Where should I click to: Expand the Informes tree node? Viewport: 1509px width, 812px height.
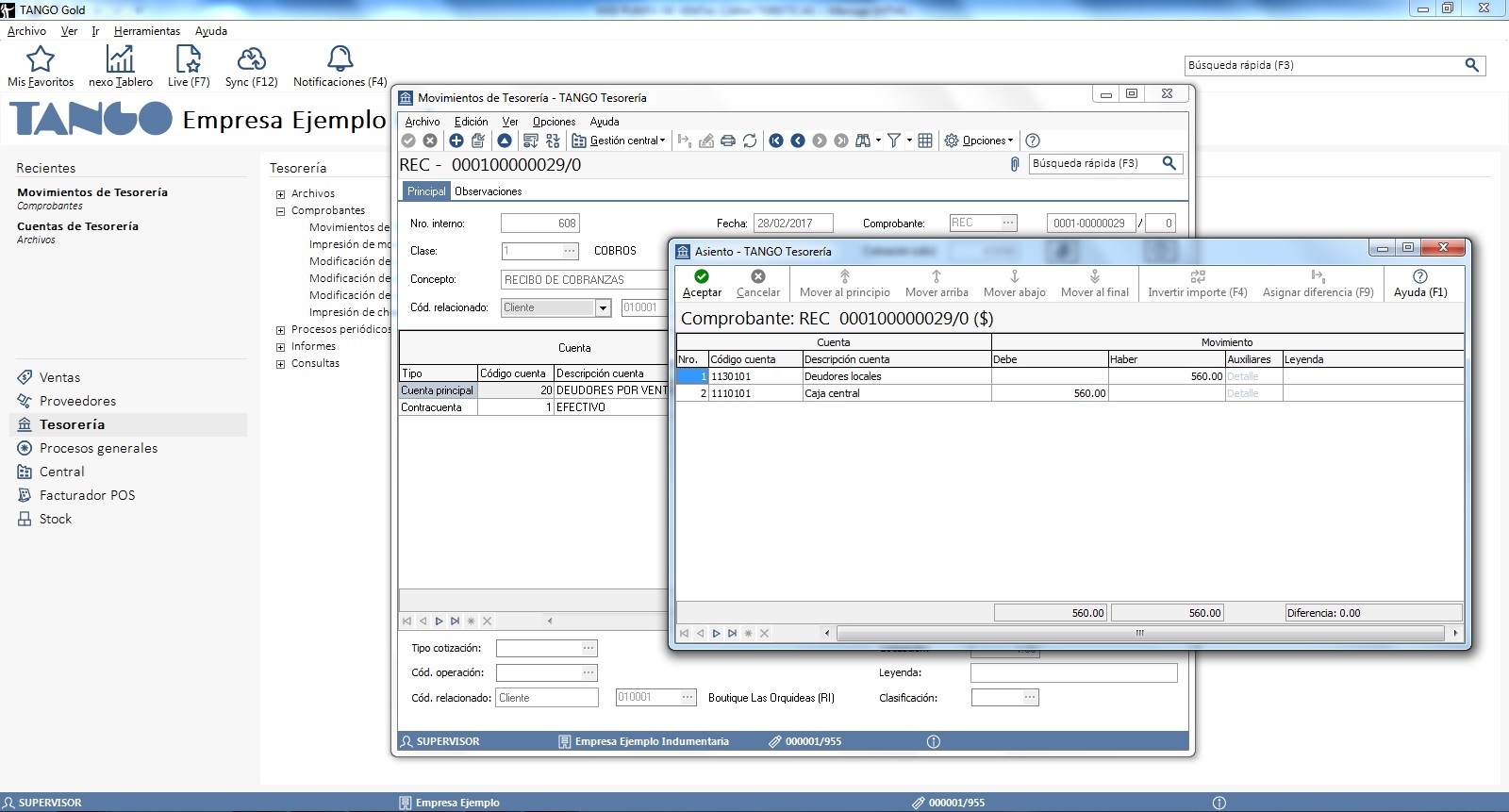(280, 347)
